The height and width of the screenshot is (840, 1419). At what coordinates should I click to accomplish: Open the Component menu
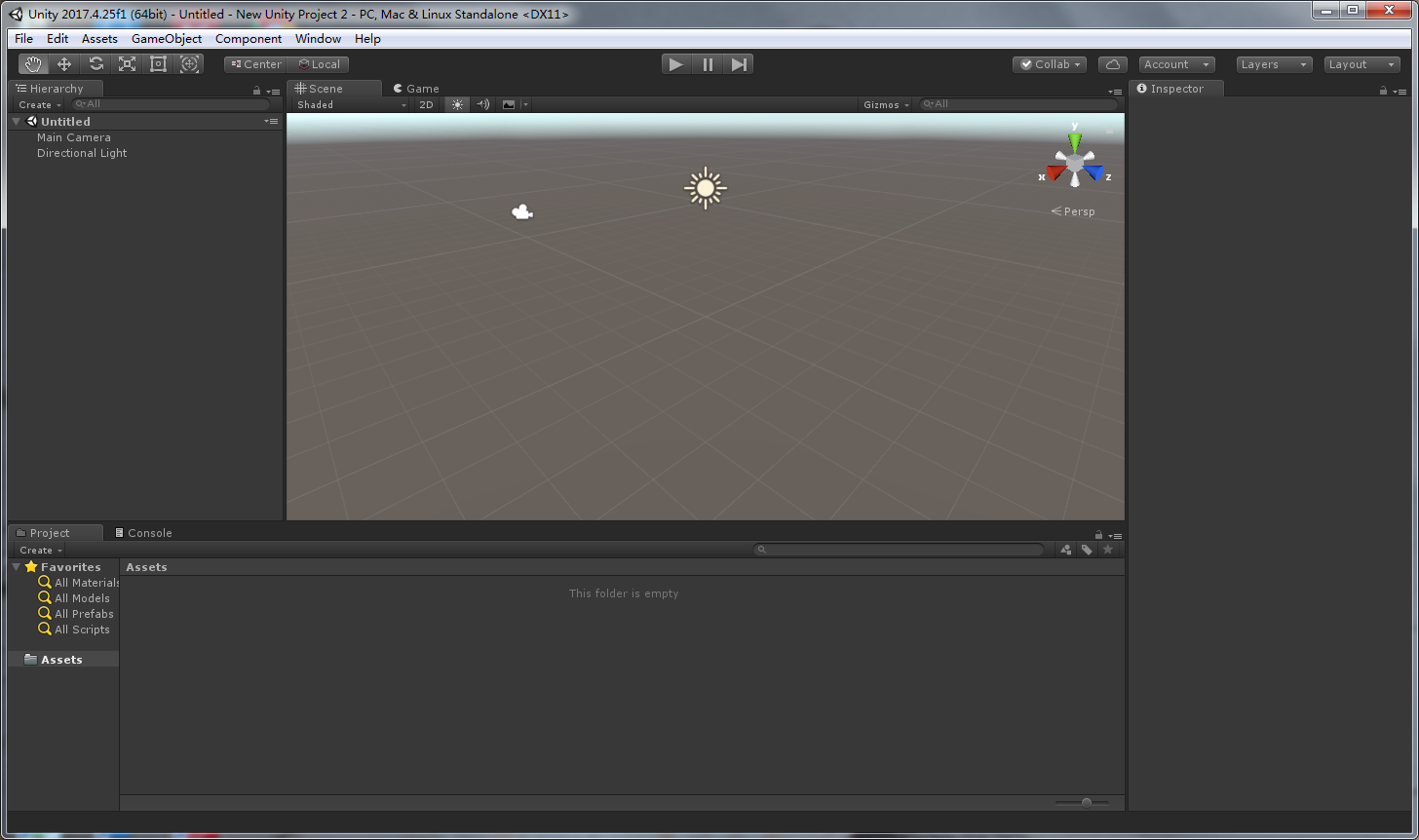point(249,39)
